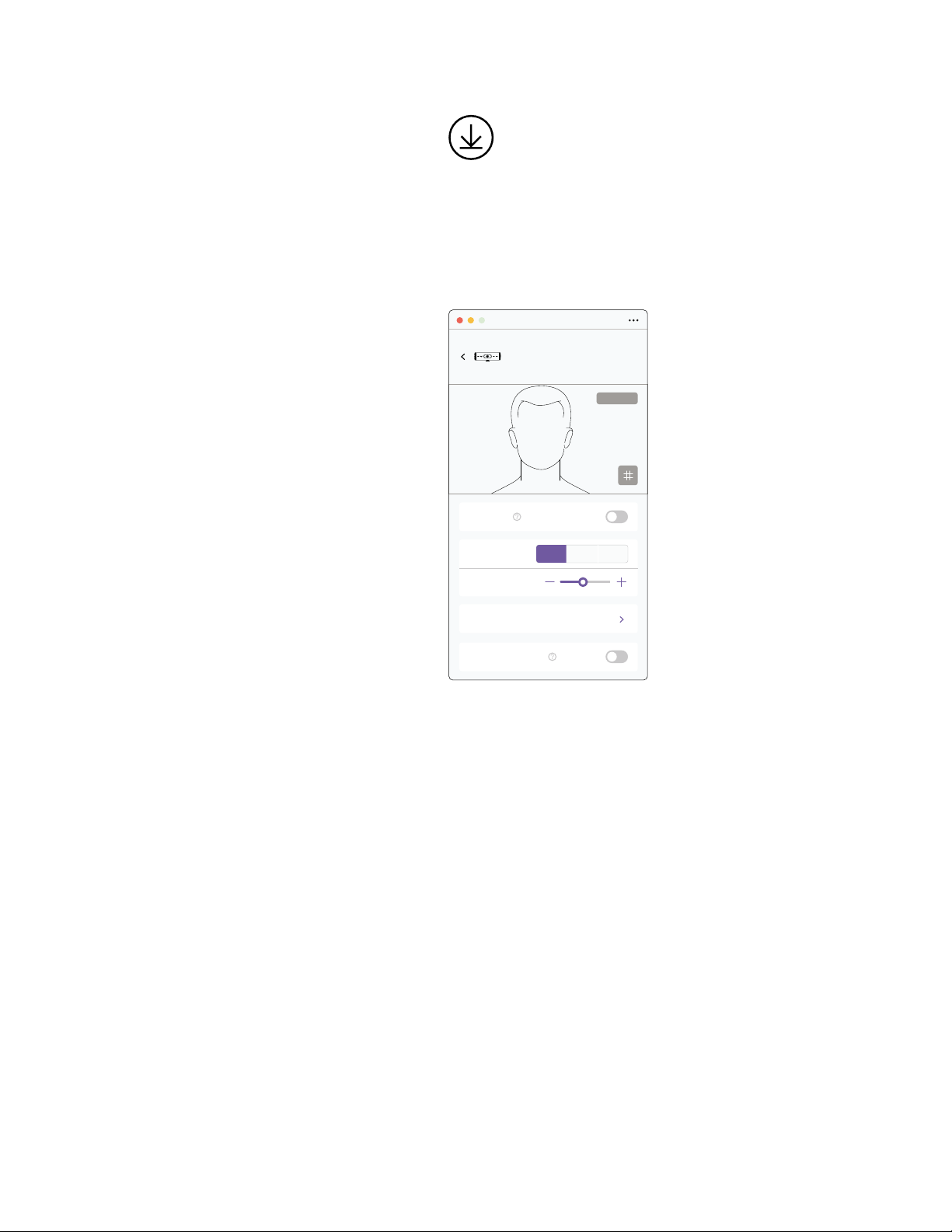Click the gray pill button over preview
Viewport: 952px width, 1232px height.
[x=617, y=398]
